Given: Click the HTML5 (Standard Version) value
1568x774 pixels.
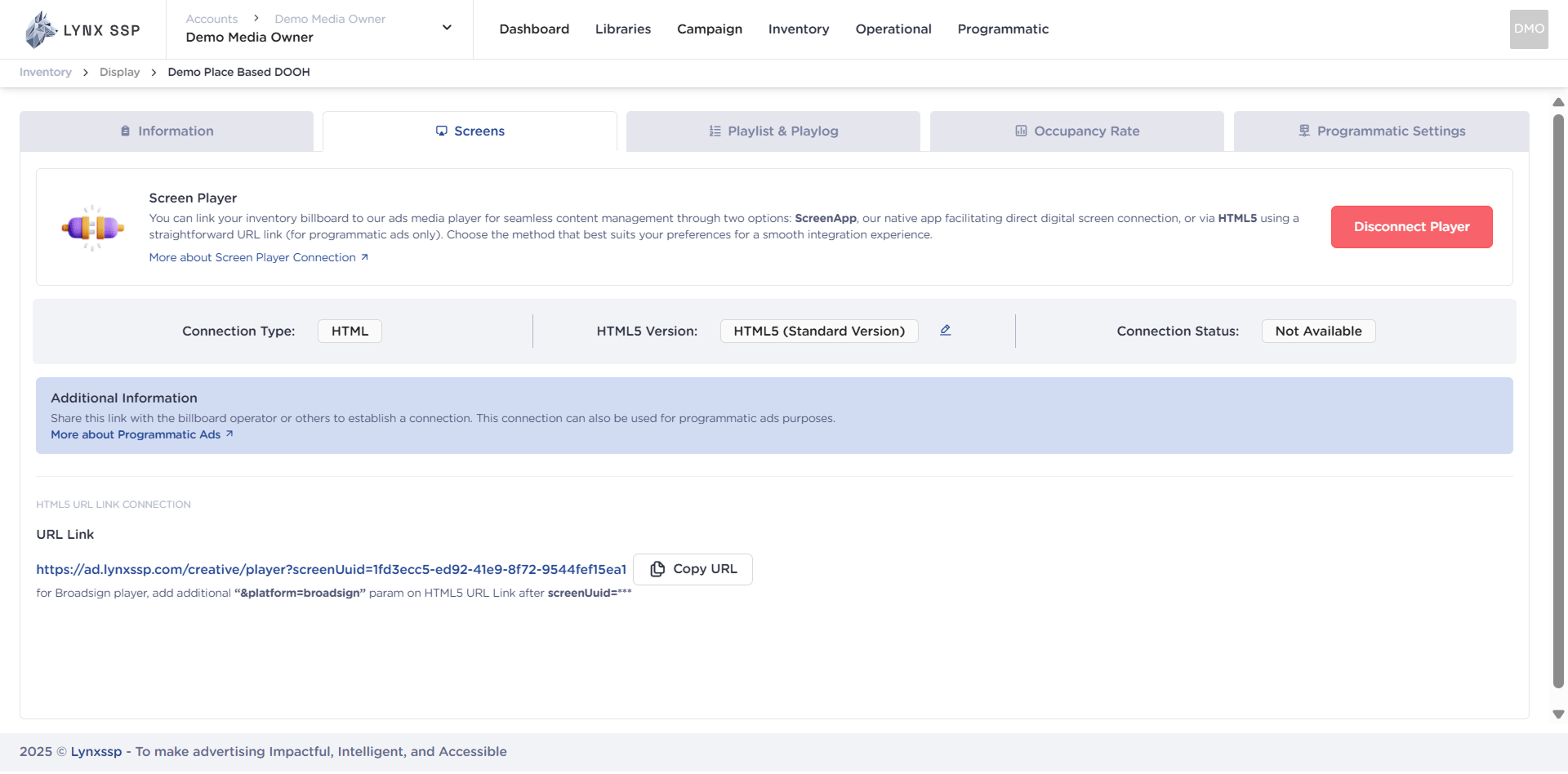Looking at the screenshot, I should coord(819,331).
